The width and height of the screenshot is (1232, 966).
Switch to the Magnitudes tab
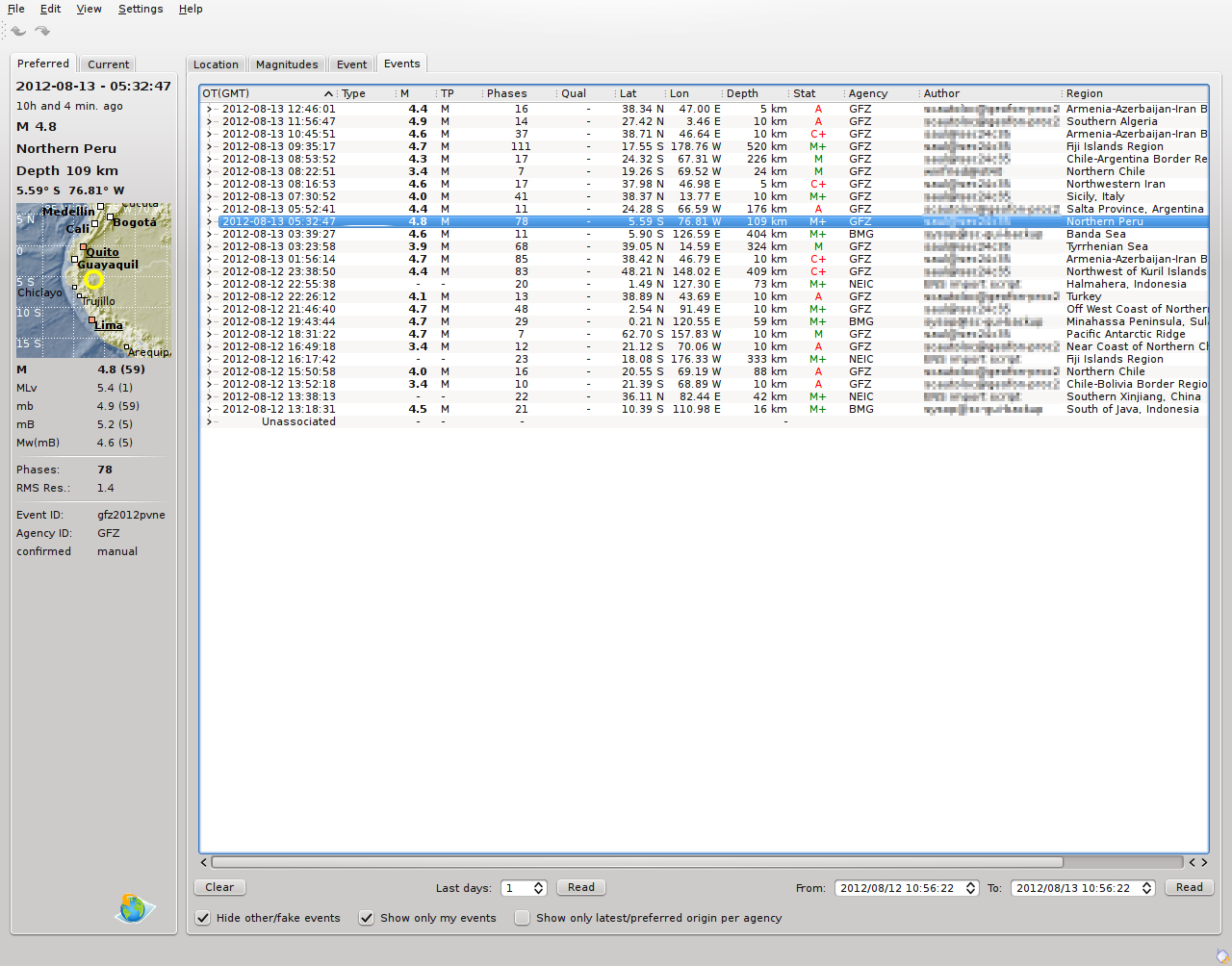pos(286,64)
